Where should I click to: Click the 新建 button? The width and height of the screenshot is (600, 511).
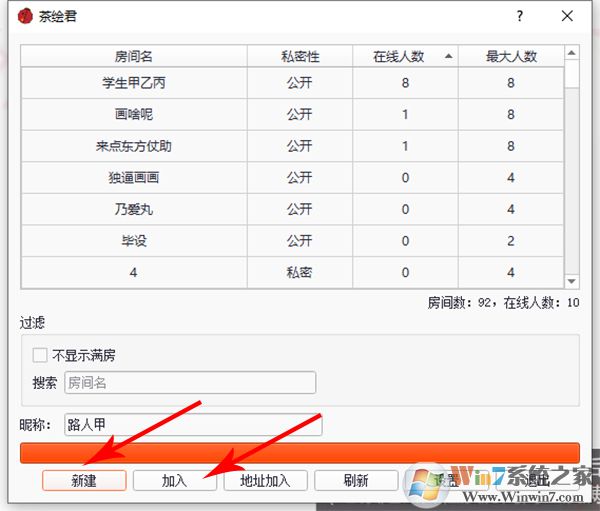[x=84, y=480]
